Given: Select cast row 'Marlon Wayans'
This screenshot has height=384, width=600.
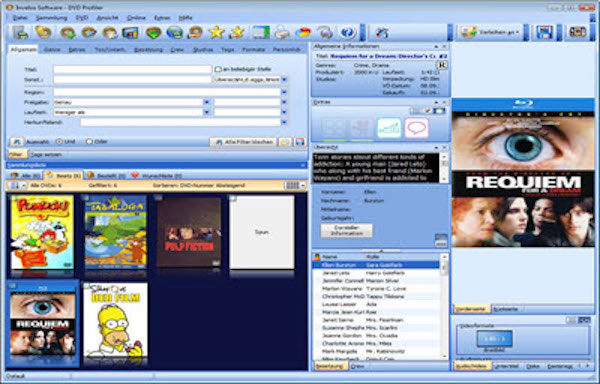Looking at the screenshot, I should (x=377, y=288).
